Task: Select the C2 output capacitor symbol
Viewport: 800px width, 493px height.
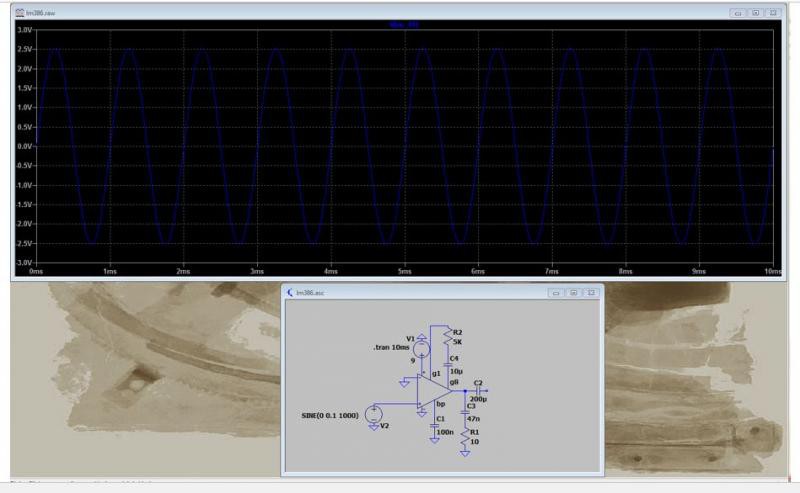Action: 478,391
